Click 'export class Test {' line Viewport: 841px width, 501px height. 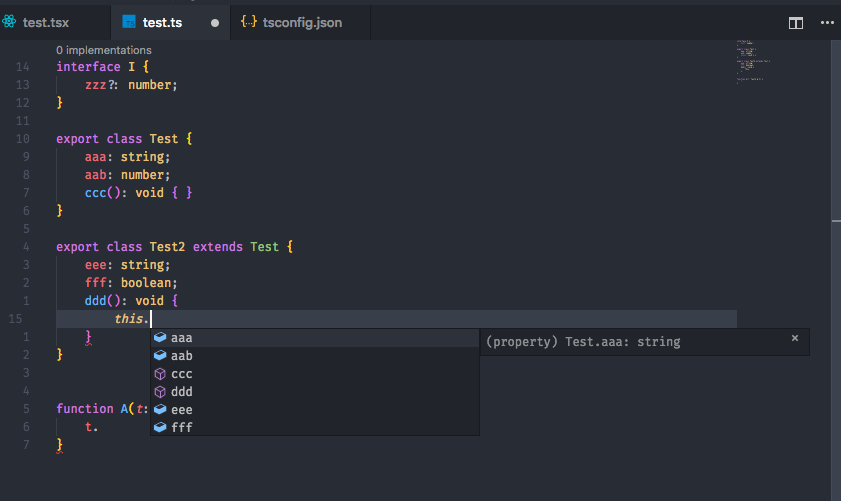click(x=124, y=139)
